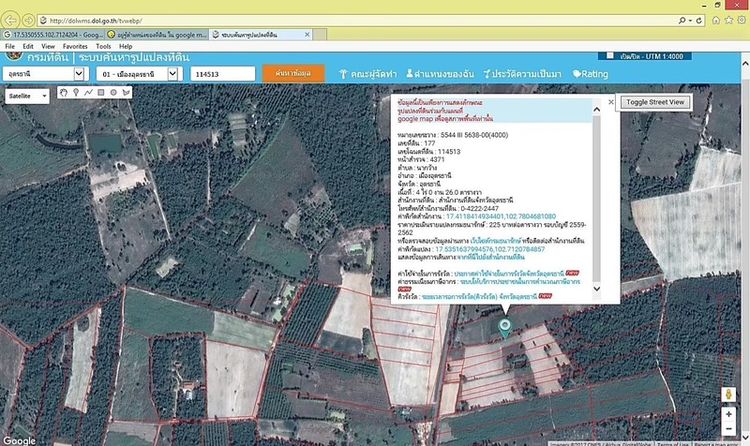Image resolution: width=750 pixels, height=446 pixels.
Task: Switch to the 17.5350555,102.7124204 Google tab
Action: [52, 34]
